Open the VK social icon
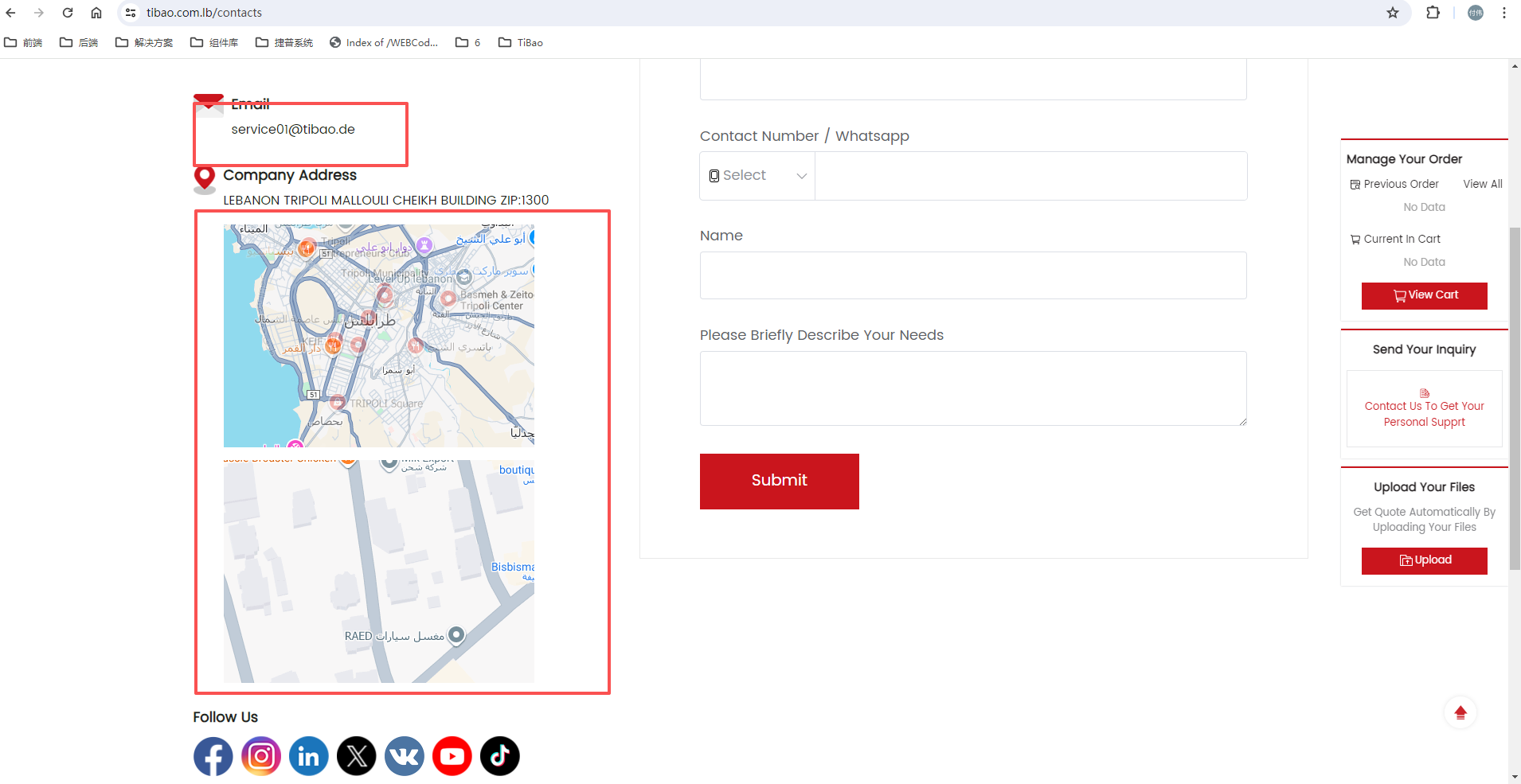The height and width of the screenshot is (784, 1521). point(405,756)
